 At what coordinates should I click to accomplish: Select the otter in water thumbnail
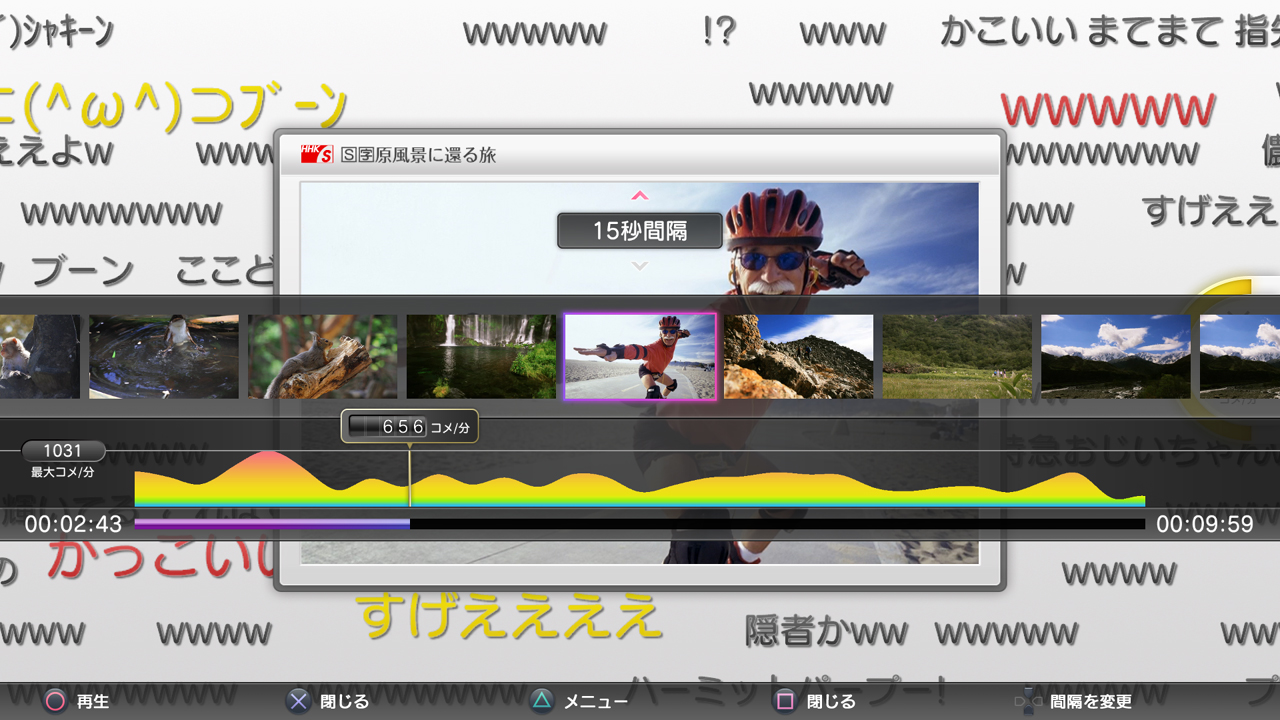pyautogui.click(x=164, y=357)
